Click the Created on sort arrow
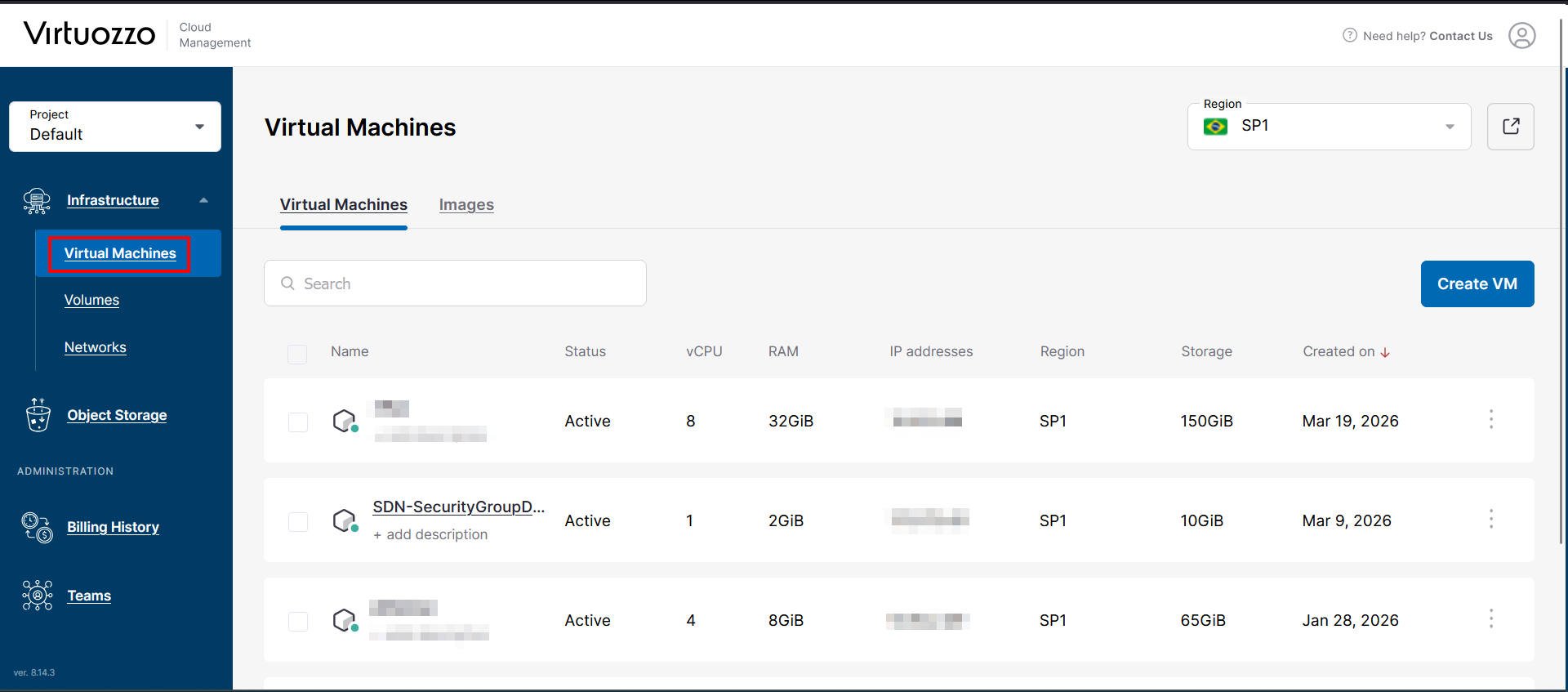 pos(1385,352)
